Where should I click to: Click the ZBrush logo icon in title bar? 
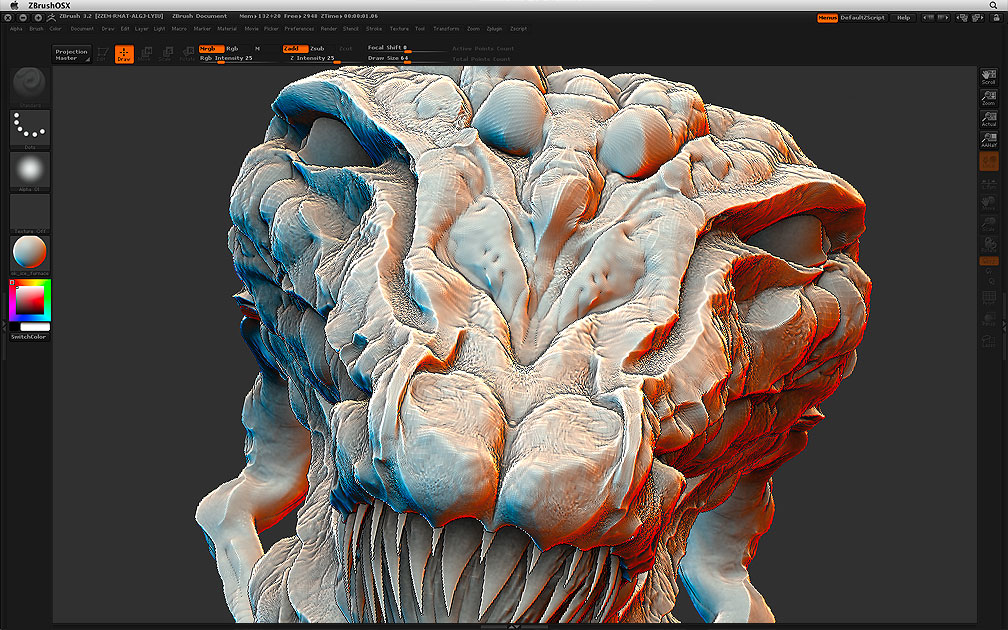pyautogui.click(x=51, y=17)
